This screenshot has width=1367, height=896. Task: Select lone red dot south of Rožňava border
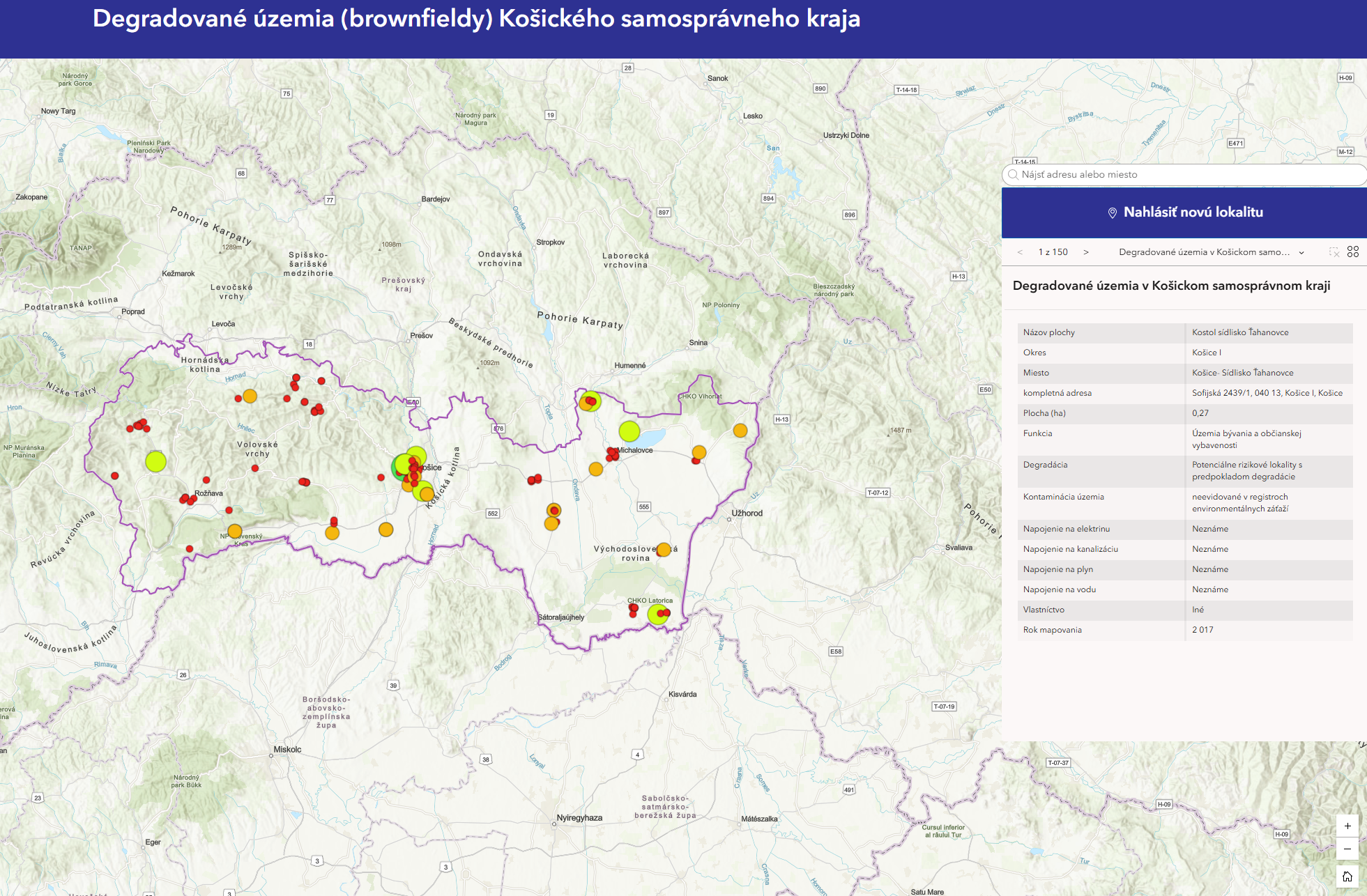tap(190, 549)
